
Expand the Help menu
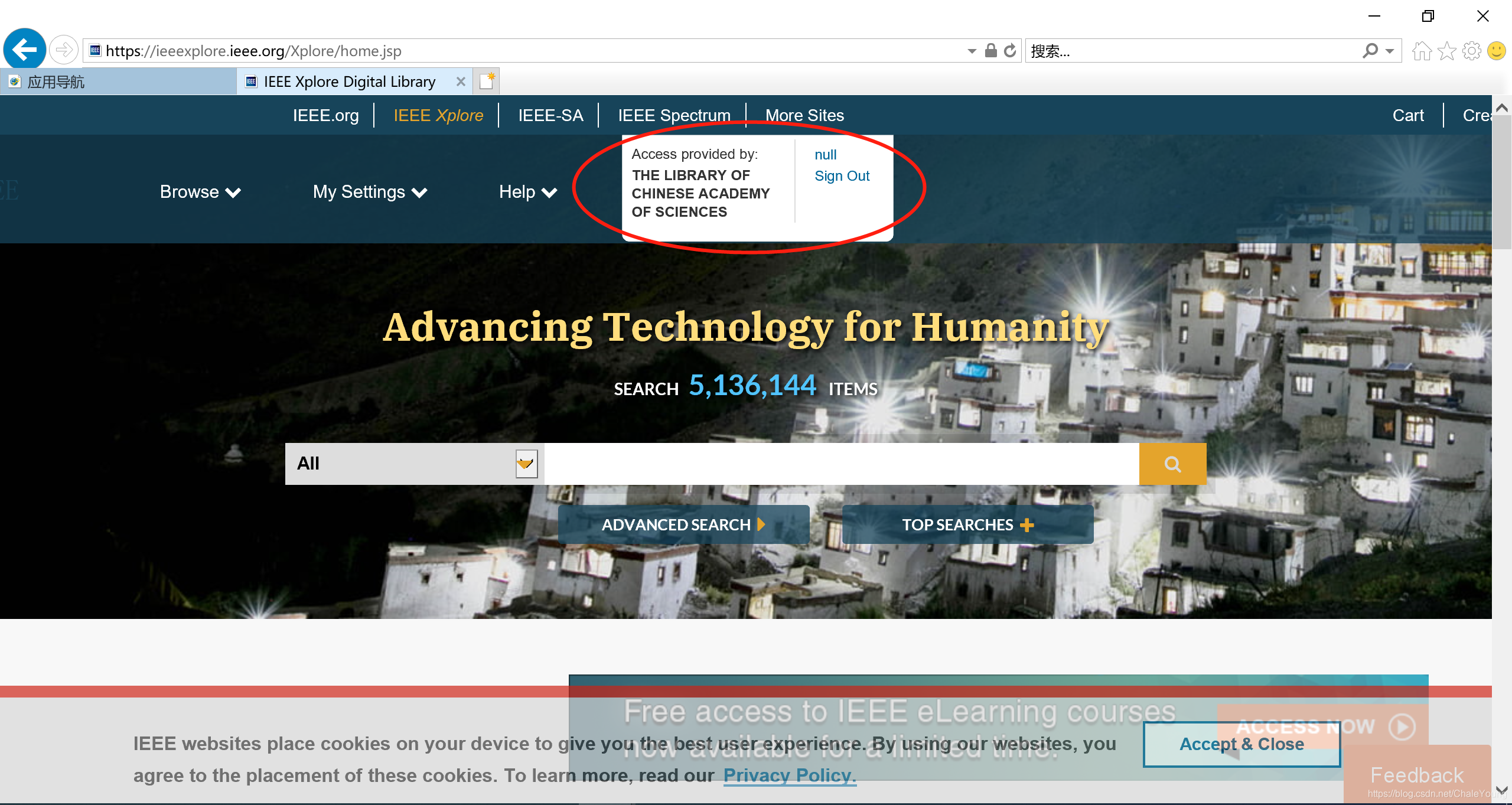click(x=527, y=192)
